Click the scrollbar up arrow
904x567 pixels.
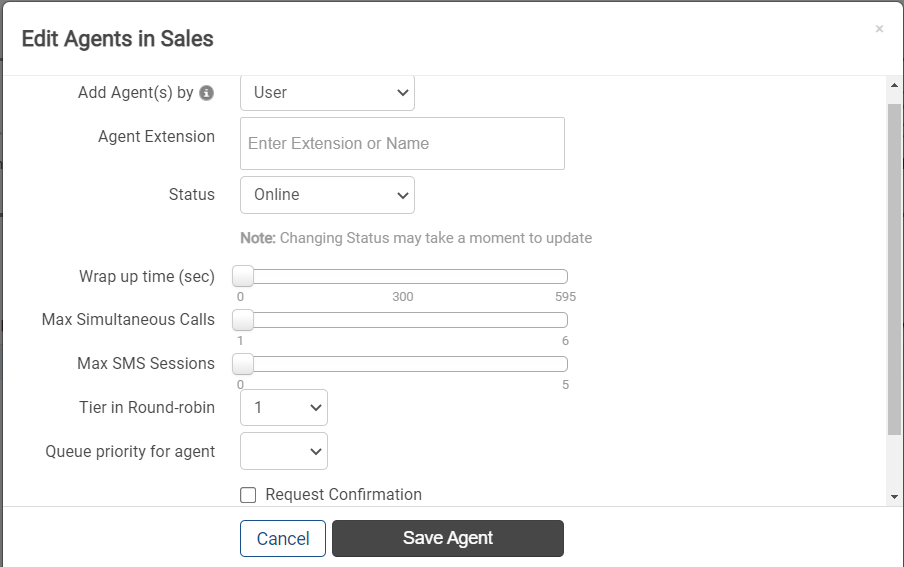tap(894, 85)
